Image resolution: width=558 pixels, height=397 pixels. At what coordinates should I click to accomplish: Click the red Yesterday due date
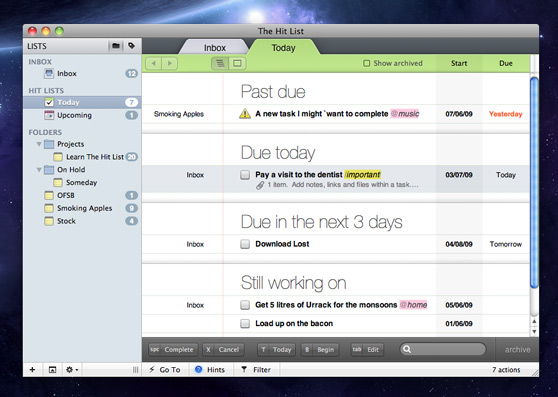(x=506, y=114)
